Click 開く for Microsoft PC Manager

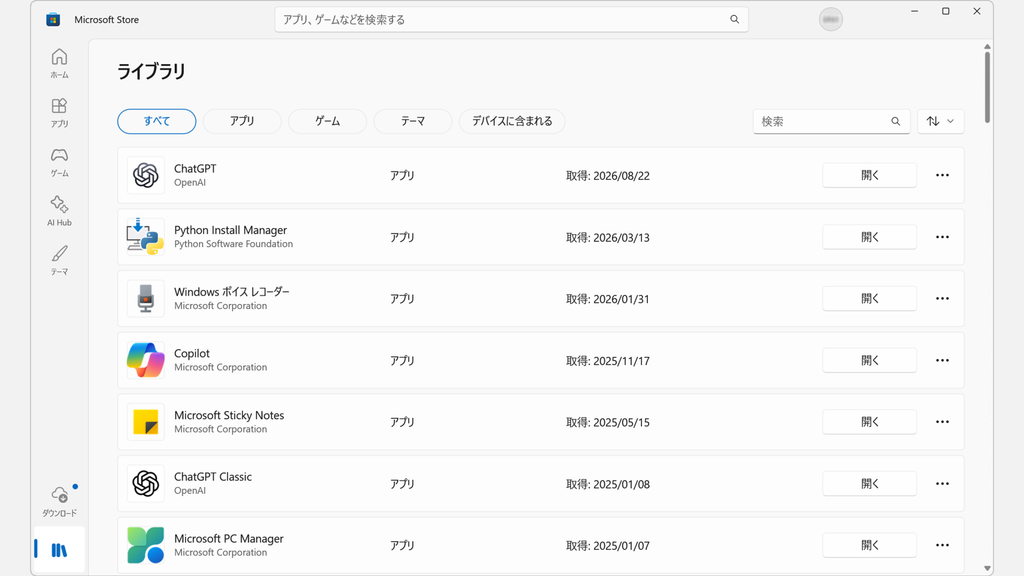coord(869,545)
